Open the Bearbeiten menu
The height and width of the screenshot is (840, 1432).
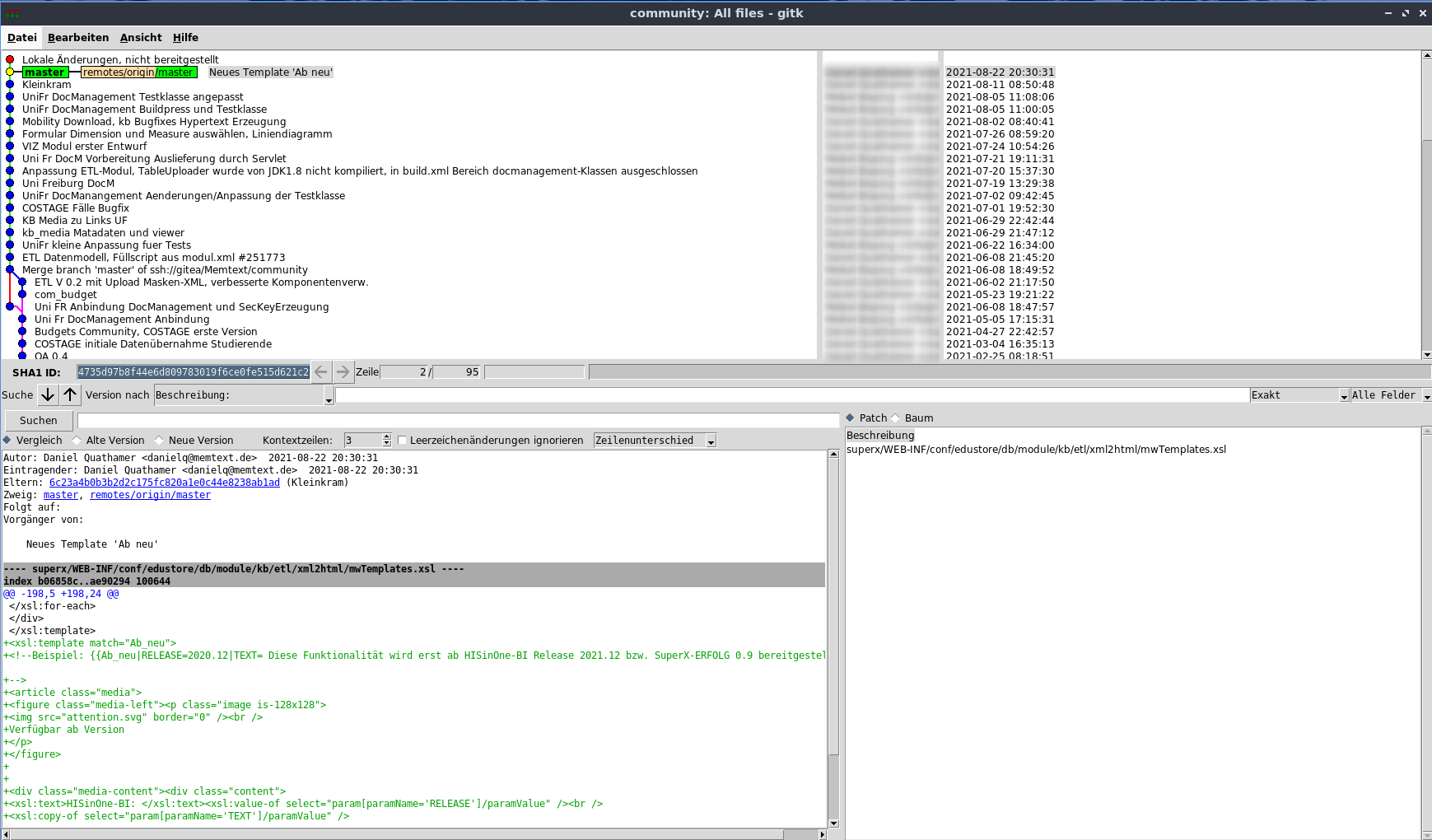coord(78,38)
